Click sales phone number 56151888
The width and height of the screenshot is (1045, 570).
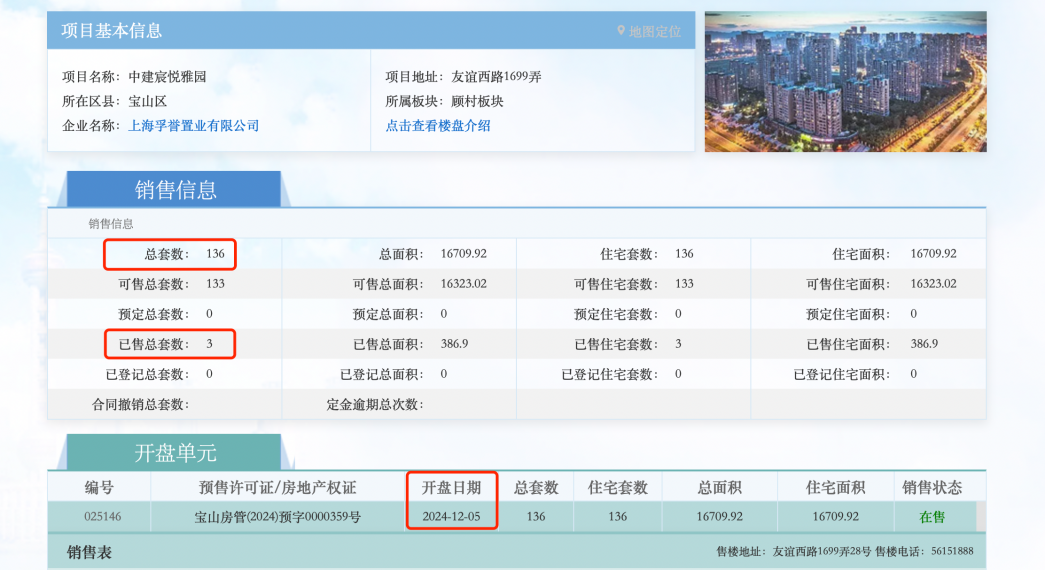[x=952, y=551]
